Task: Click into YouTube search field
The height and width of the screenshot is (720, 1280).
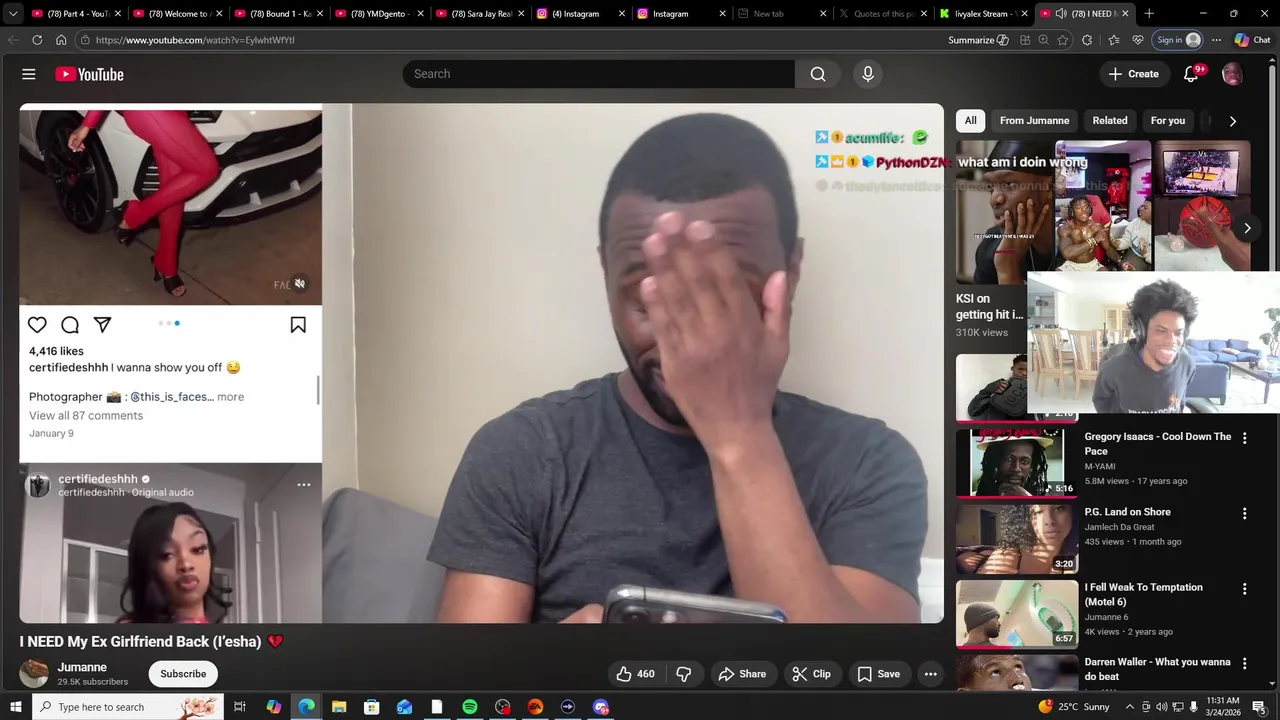Action: [598, 74]
